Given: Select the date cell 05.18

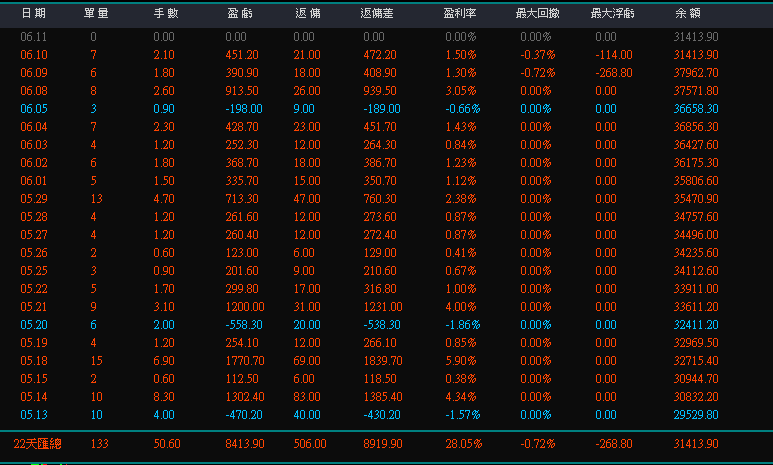Looking at the screenshot, I should tap(34, 361).
